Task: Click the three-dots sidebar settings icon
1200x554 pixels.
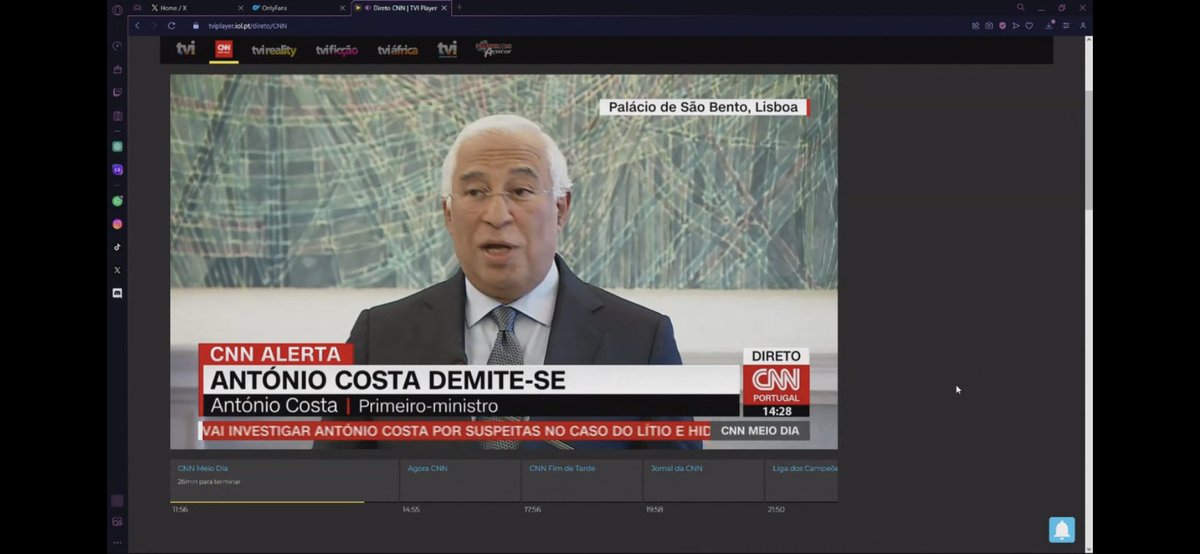Action: (117, 542)
